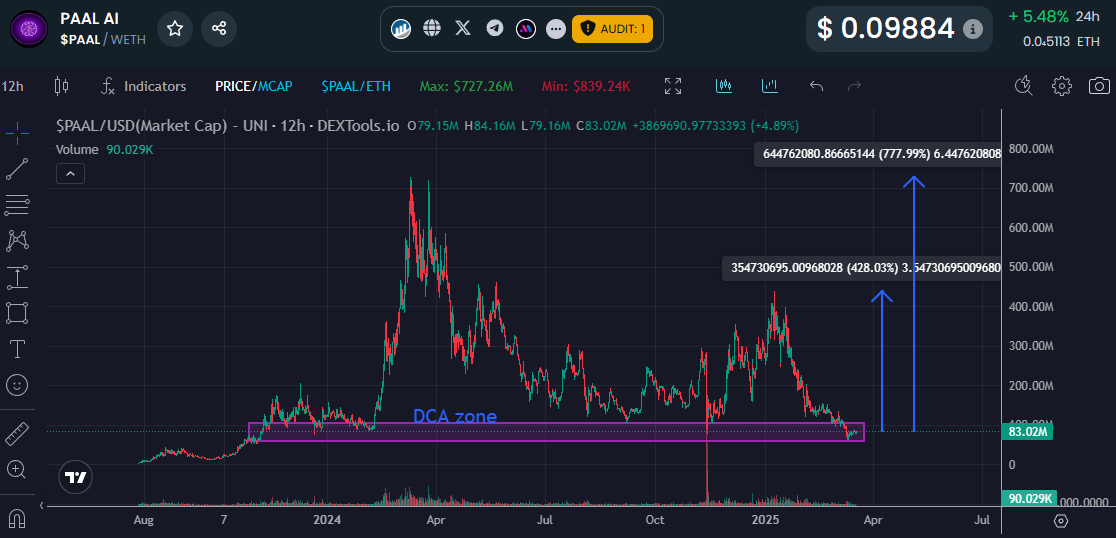1116x538 pixels.
Task: Take a chart snapshot with camera icon
Action: pos(1099,86)
